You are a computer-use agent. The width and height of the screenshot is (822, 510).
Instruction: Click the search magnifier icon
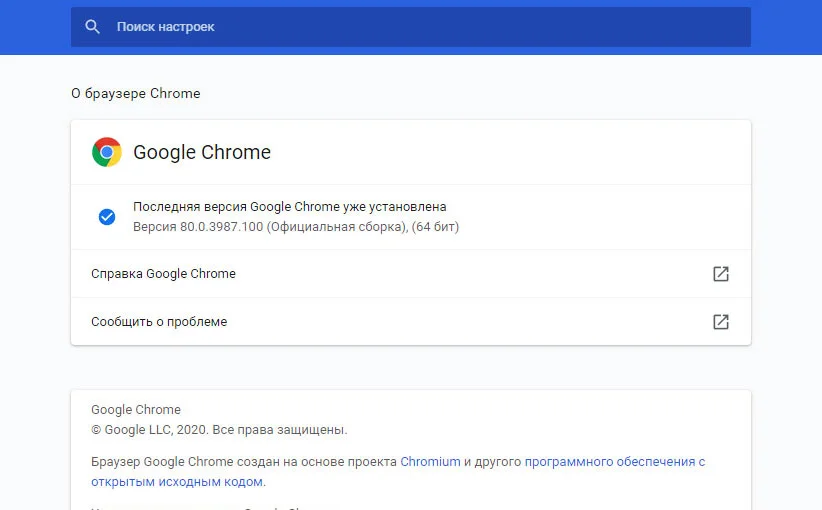[92, 27]
